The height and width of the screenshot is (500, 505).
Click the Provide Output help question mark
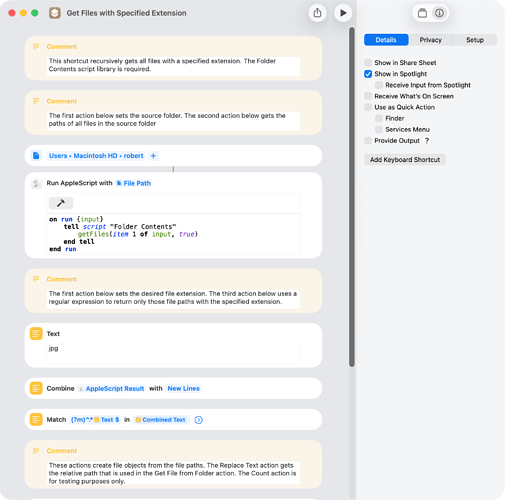click(x=427, y=140)
